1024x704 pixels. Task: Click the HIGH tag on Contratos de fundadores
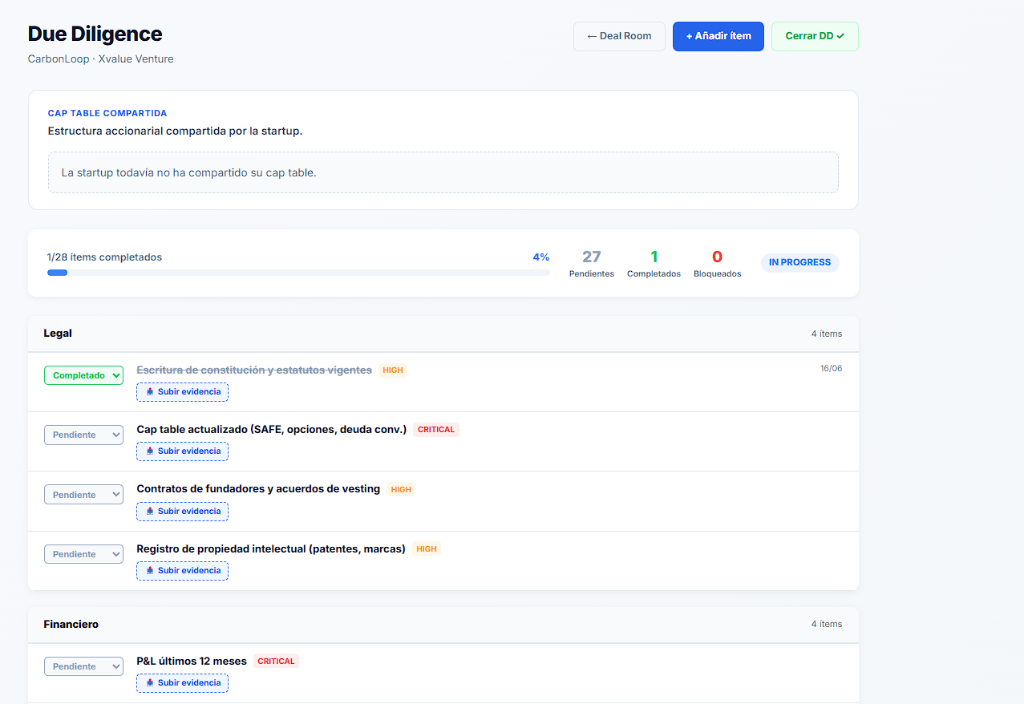click(401, 489)
